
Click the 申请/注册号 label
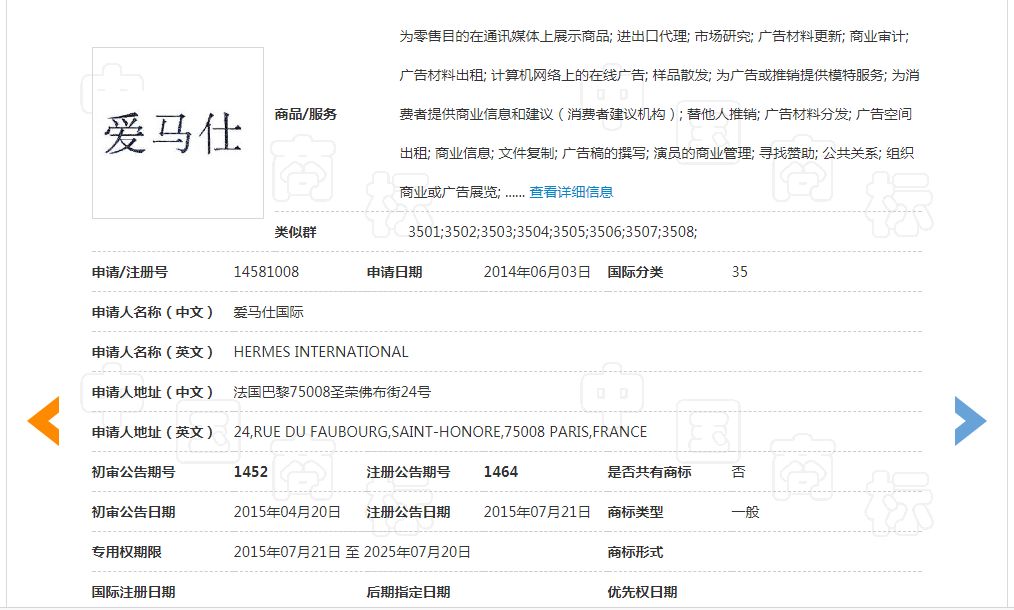pyautogui.click(x=129, y=272)
